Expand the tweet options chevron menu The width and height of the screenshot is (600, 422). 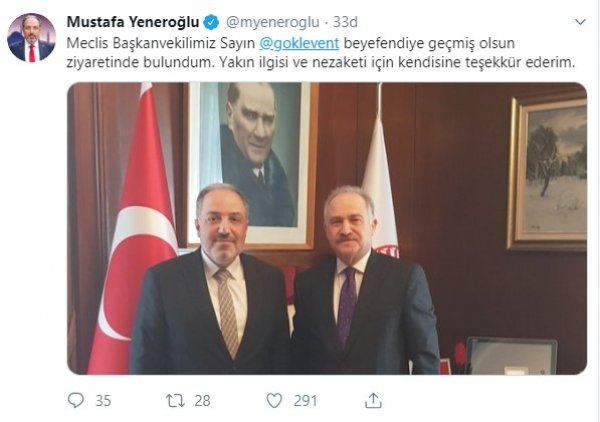click(x=580, y=22)
